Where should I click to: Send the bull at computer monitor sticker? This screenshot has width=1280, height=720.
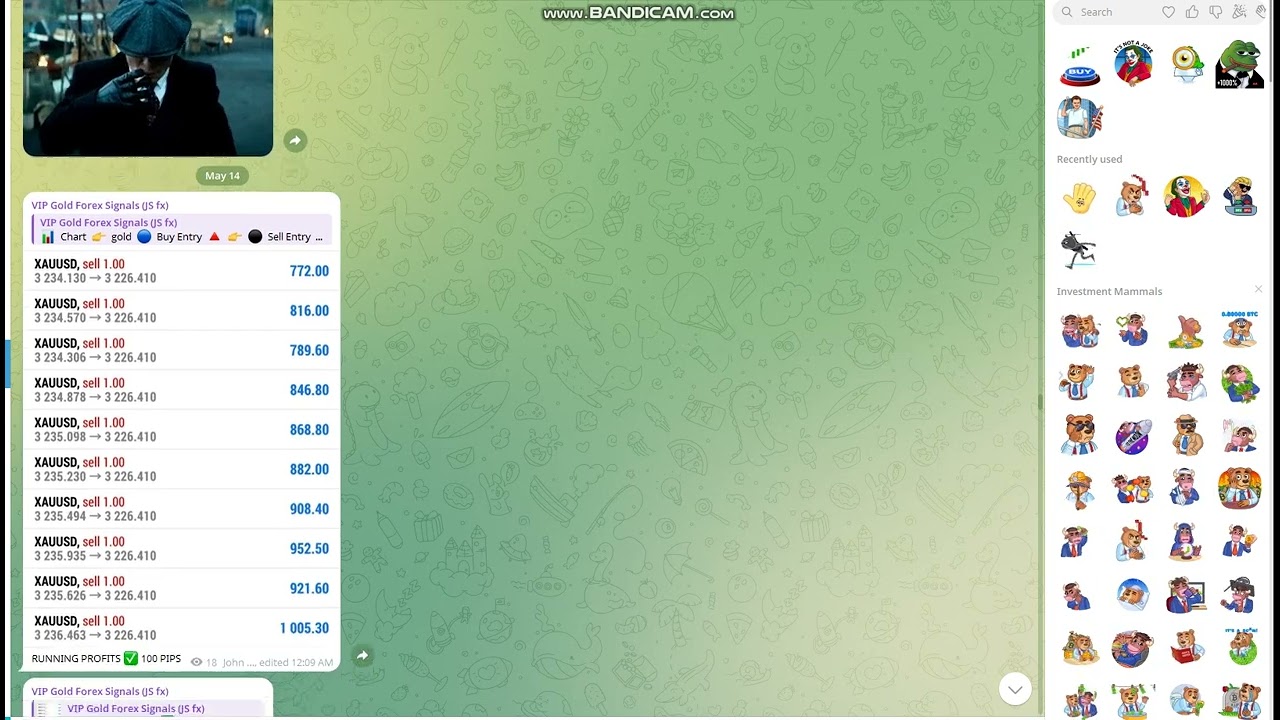point(1186,595)
